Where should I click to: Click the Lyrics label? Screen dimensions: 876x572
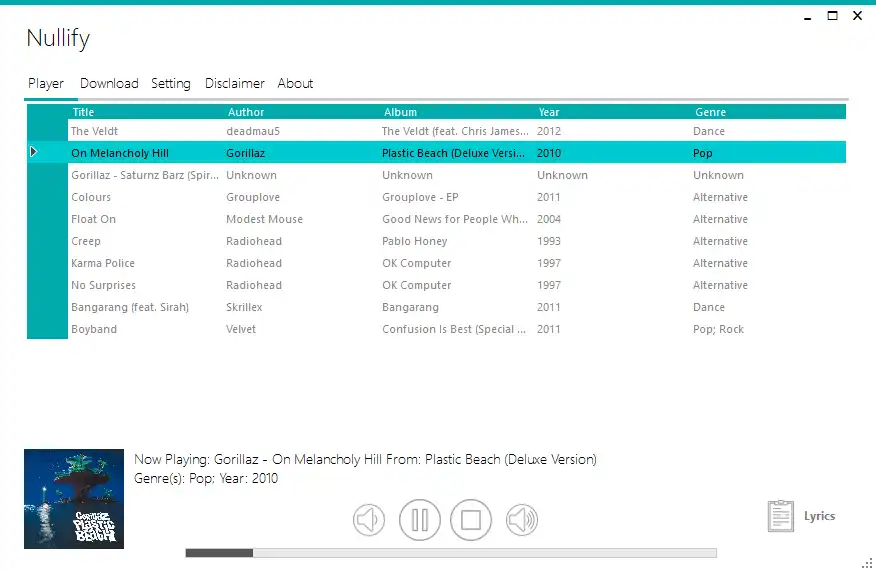pyautogui.click(x=819, y=516)
